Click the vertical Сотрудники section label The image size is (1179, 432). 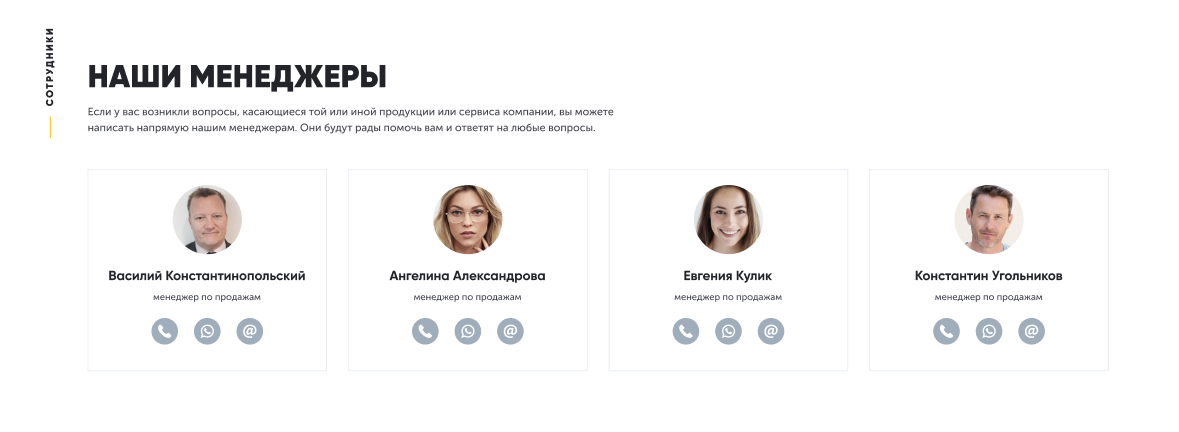50,67
